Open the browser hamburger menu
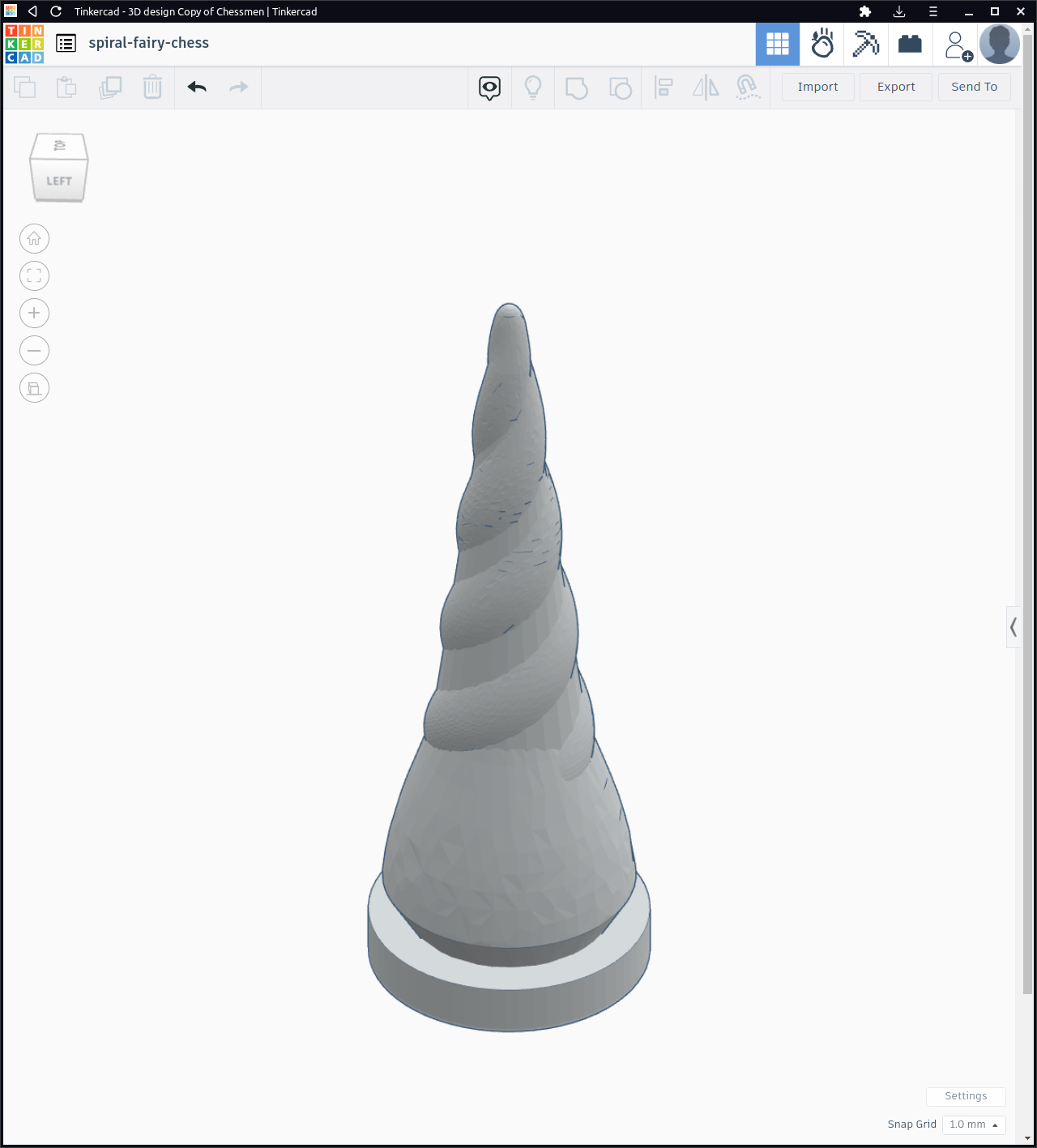This screenshot has height=1148, width=1037. (x=932, y=11)
